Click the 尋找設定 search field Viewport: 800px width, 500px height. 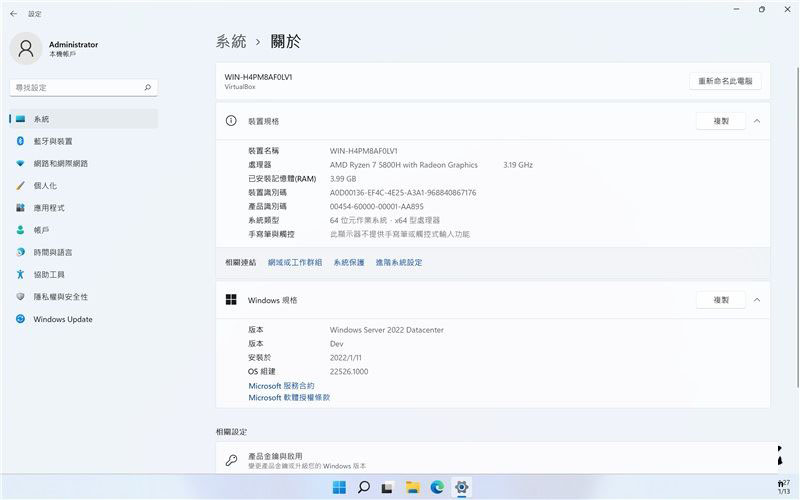pyautogui.click(x=75, y=88)
